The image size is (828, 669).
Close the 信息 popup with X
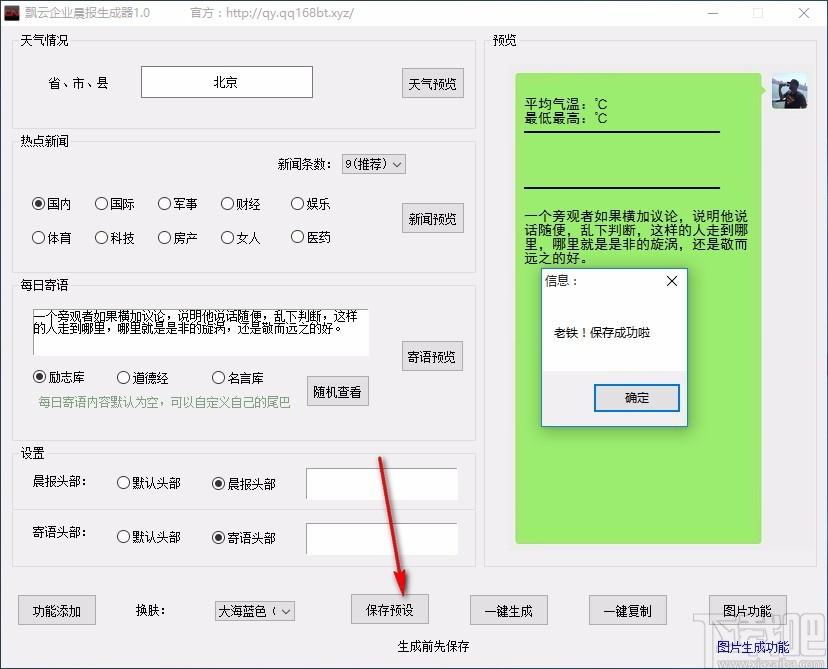672,281
